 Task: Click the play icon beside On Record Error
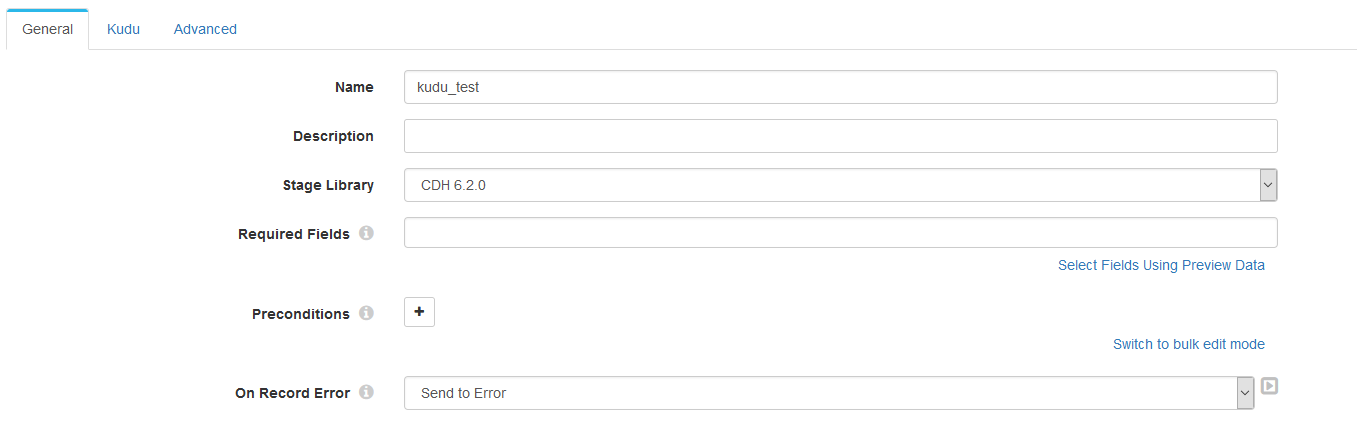[1269, 385]
